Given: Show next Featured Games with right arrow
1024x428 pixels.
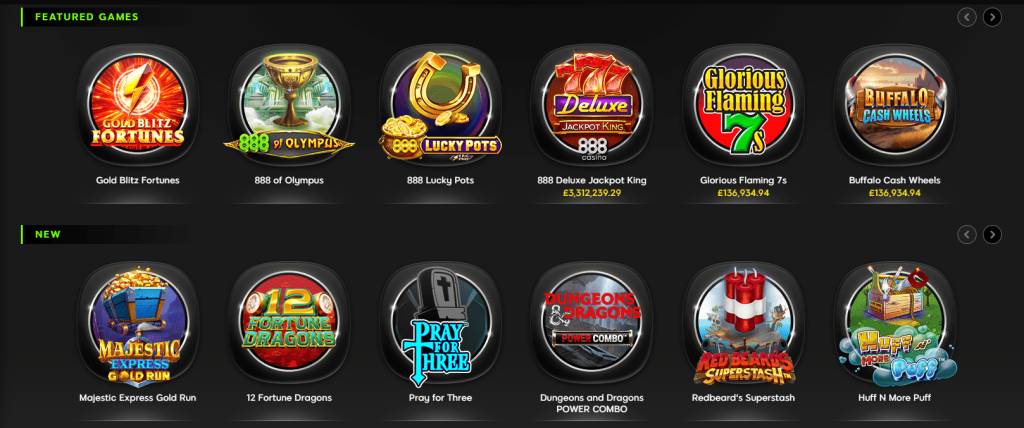Looking at the screenshot, I should click(992, 17).
